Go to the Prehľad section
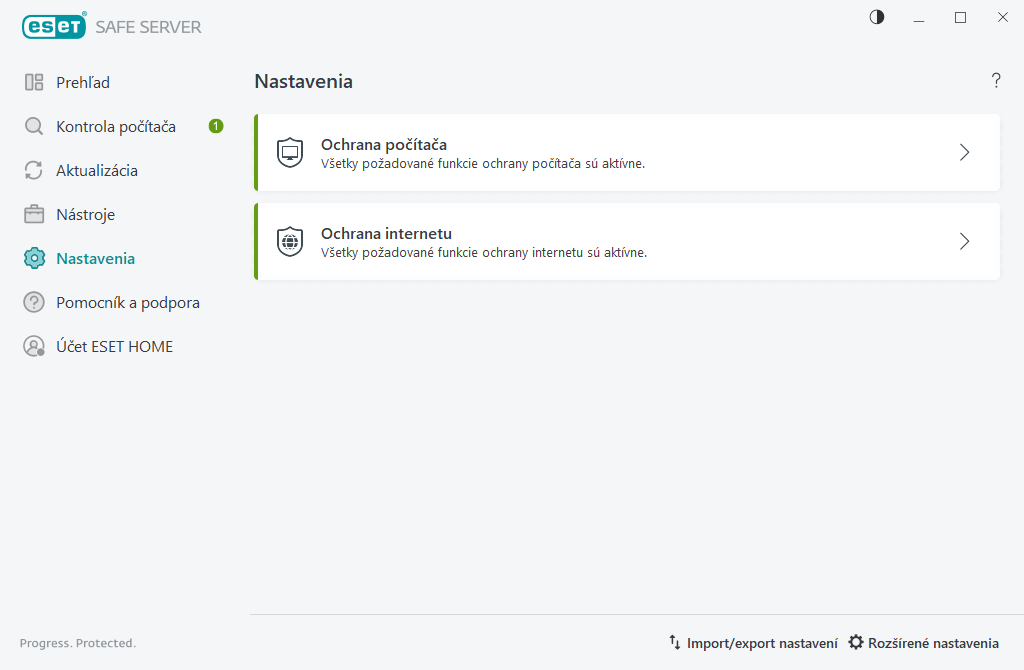The height and width of the screenshot is (670, 1024). tap(83, 83)
